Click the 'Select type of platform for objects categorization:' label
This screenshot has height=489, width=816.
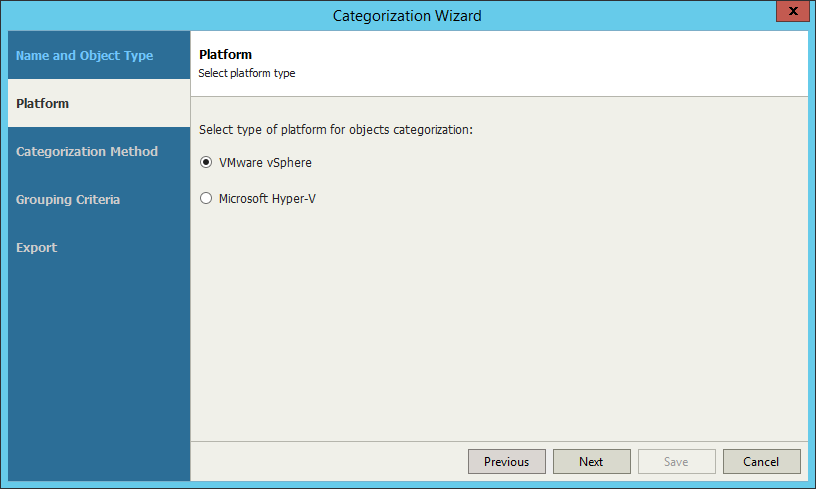click(x=336, y=130)
